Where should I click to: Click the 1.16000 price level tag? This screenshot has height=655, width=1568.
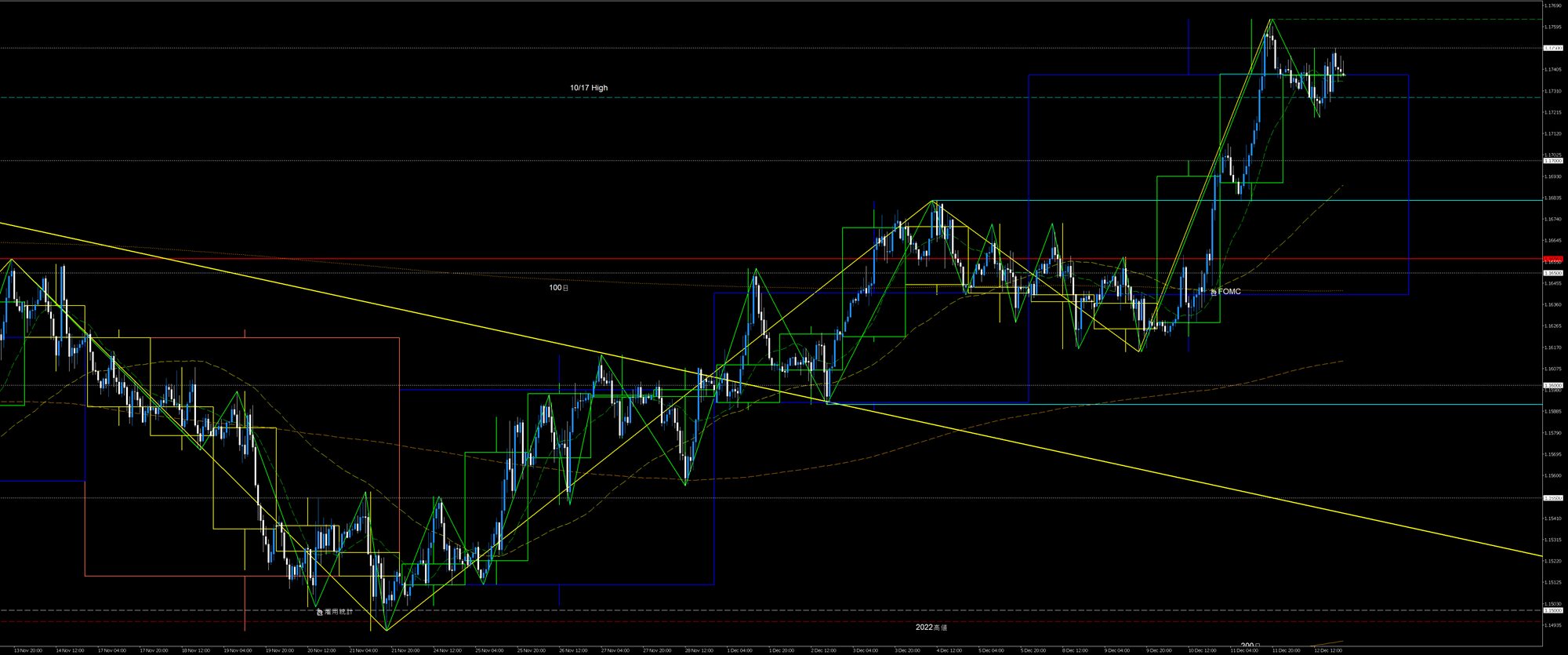[x=1552, y=385]
